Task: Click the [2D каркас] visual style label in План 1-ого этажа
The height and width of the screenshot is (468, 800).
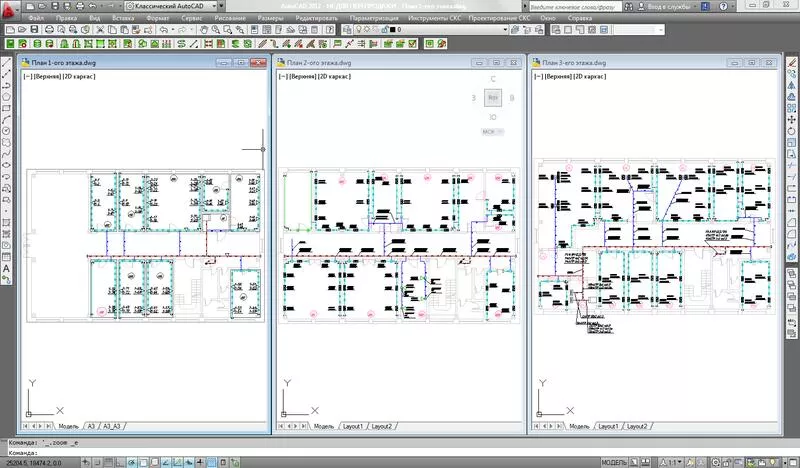Action: tap(77, 75)
